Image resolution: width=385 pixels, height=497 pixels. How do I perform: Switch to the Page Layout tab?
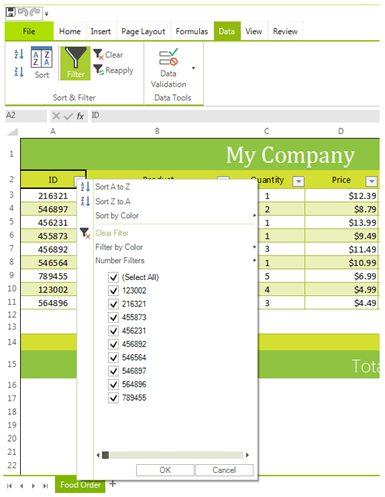(x=143, y=31)
